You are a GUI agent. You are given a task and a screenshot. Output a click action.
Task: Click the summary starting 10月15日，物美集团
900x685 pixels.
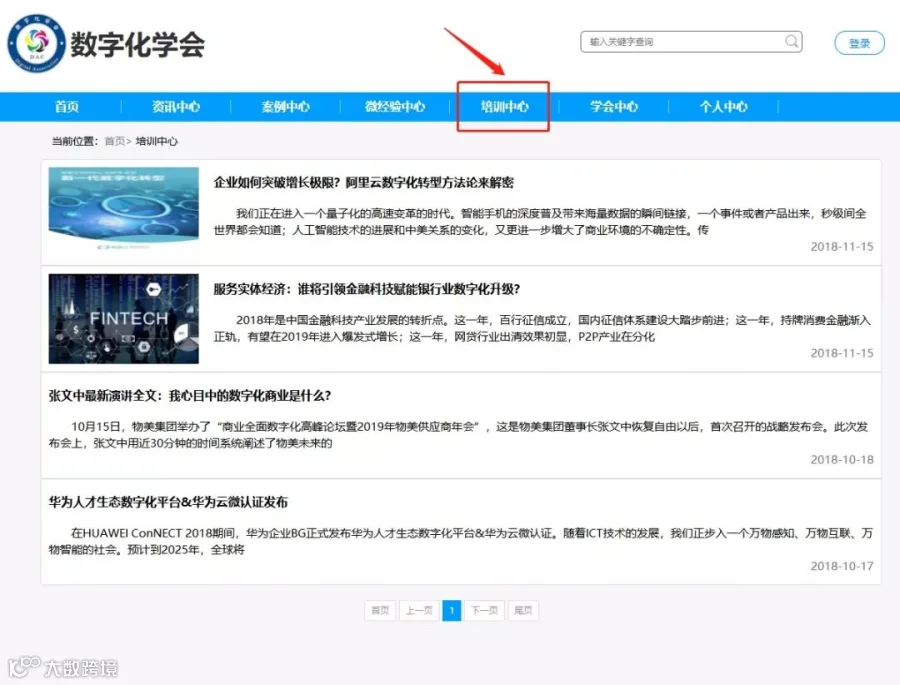[459, 435]
